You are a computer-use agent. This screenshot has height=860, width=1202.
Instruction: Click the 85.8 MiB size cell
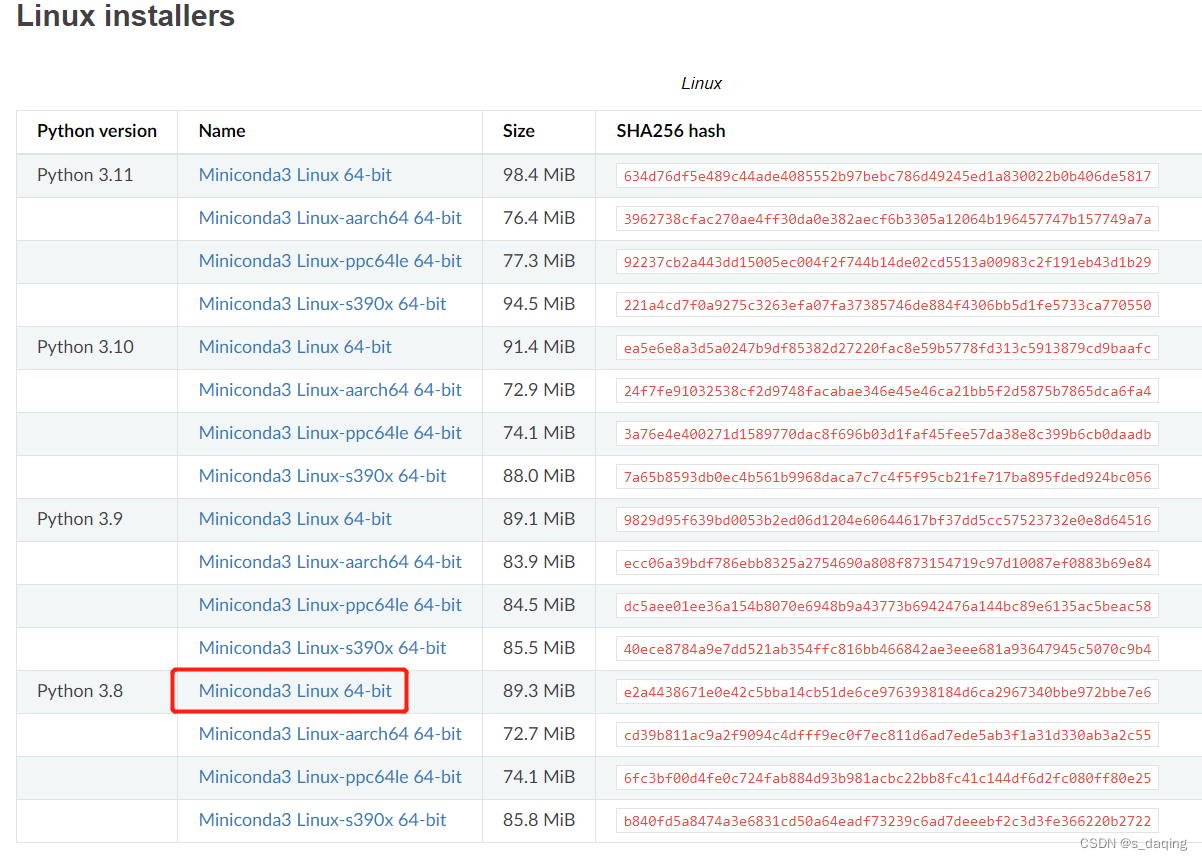click(x=539, y=820)
